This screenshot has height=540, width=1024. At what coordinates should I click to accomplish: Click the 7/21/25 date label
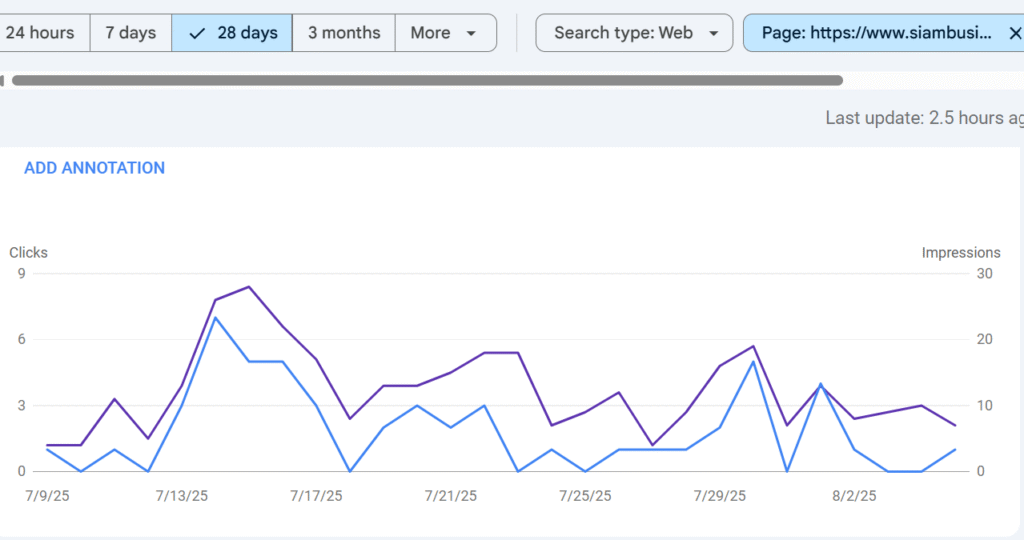[x=450, y=496]
